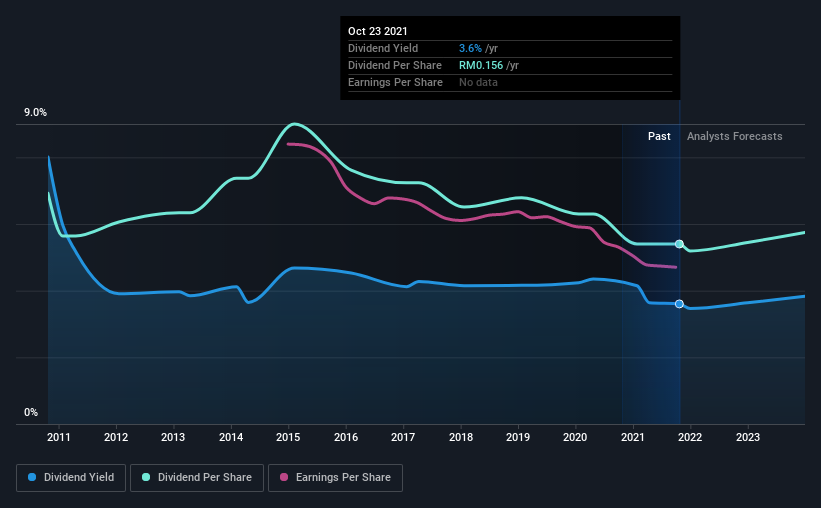
Task: Click the 9.0% y-axis label
Action: click(x=35, y=113)
